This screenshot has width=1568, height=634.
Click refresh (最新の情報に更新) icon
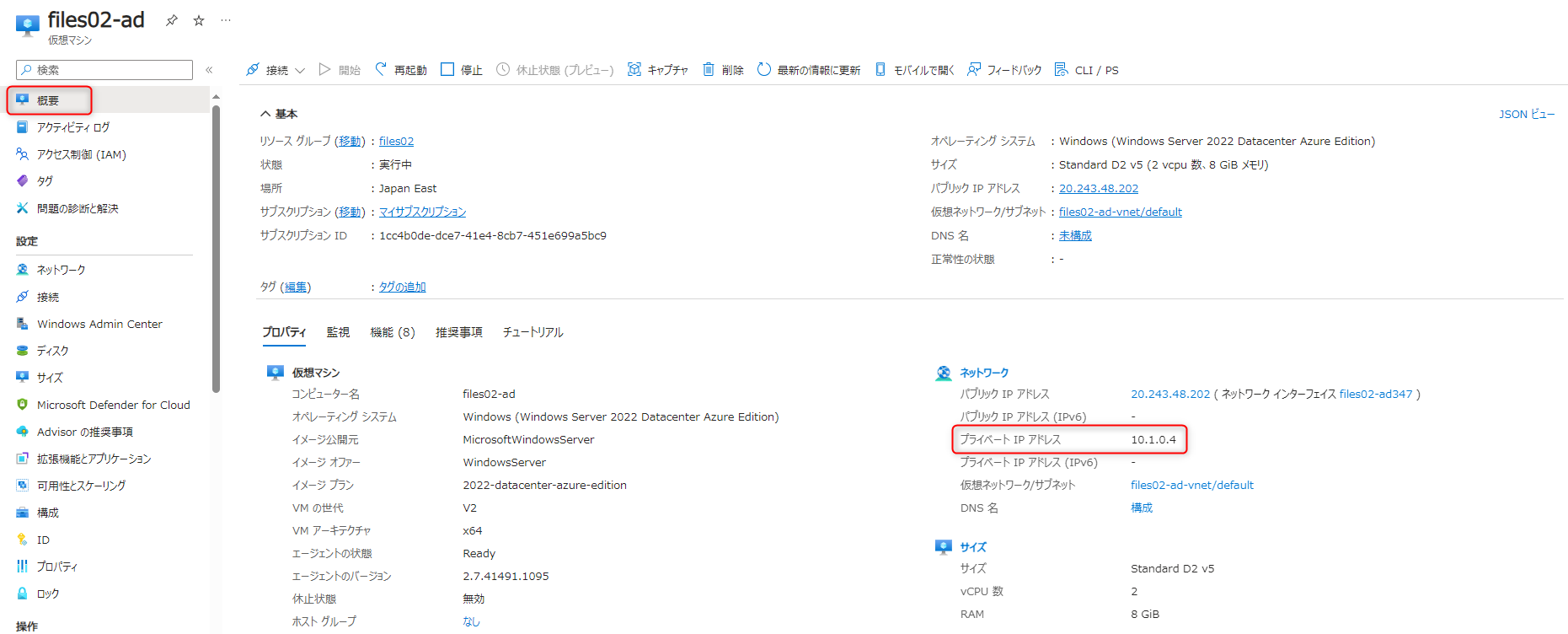[763, 69]
